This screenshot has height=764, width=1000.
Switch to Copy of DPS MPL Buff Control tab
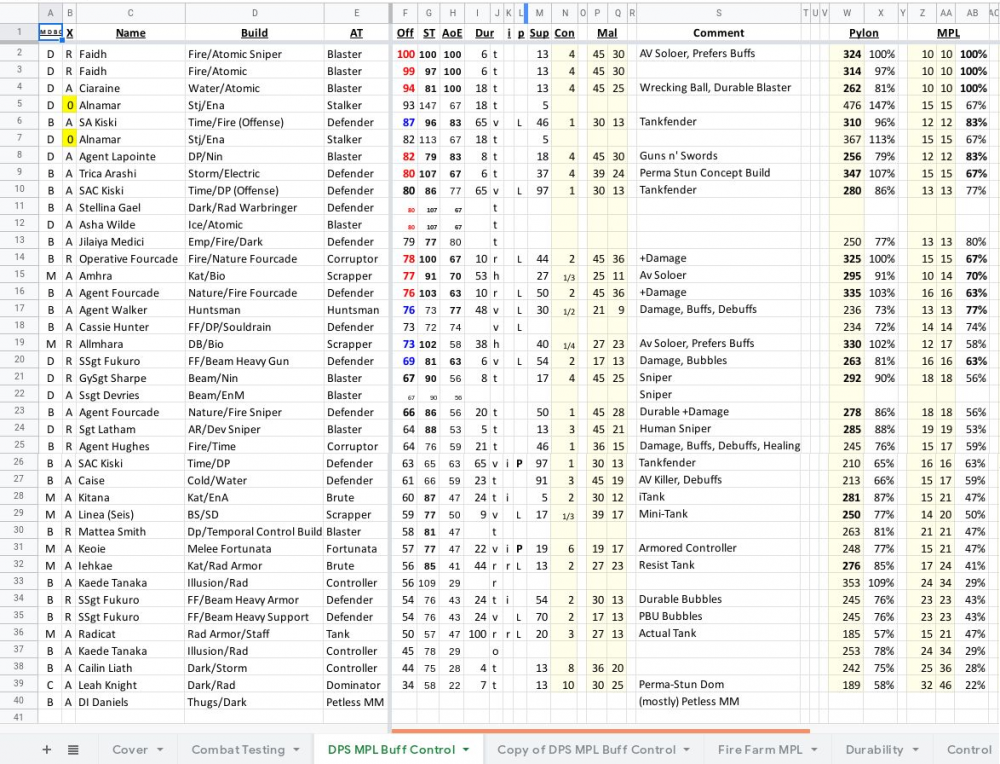pyautogui.click(x=586, y=750)
